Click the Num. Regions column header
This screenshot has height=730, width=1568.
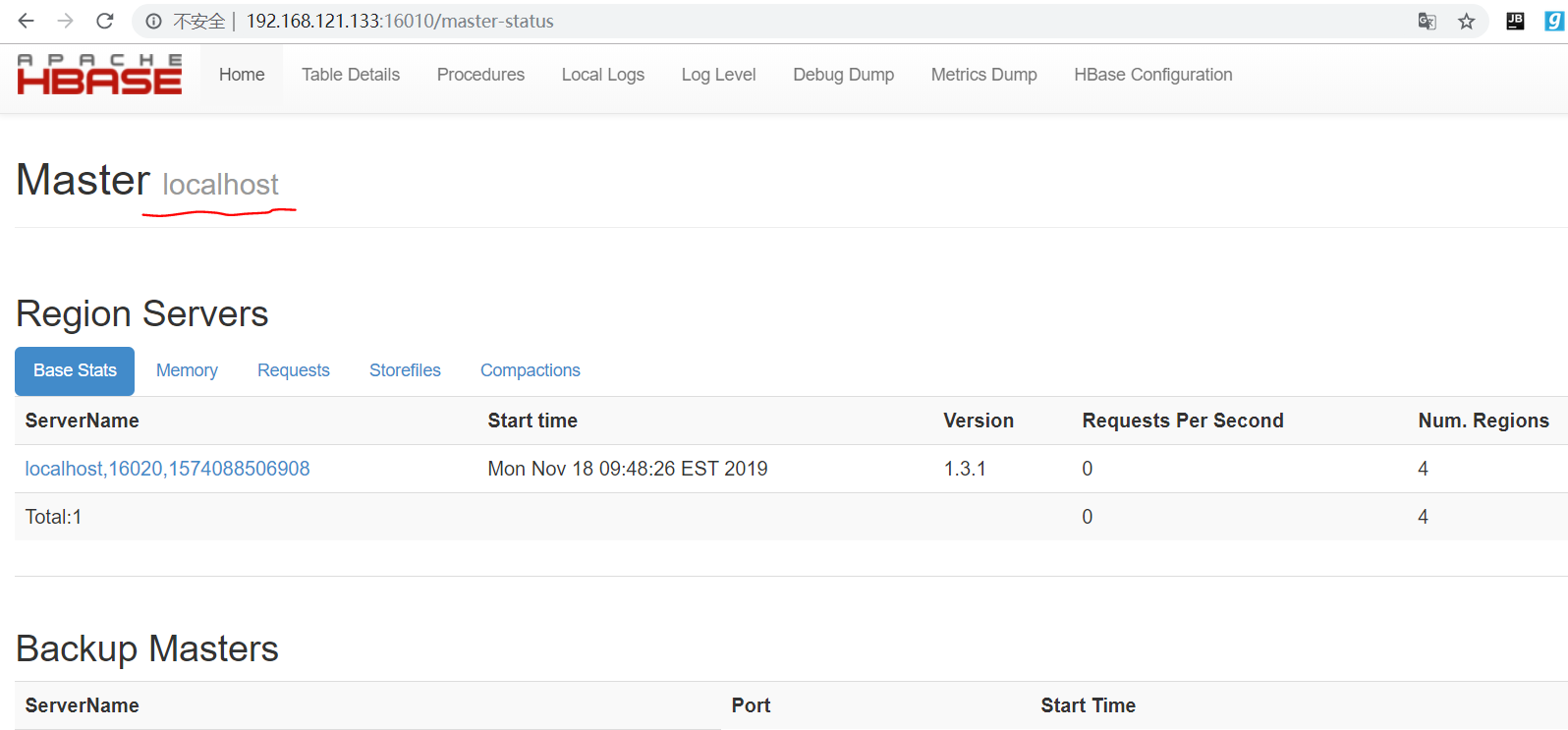pos(1484,421)
